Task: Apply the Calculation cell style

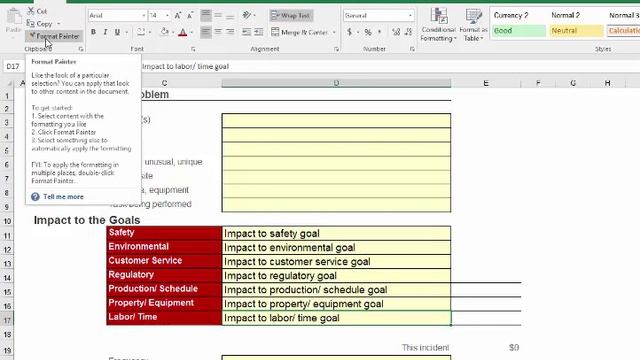Action: [623, 31]
